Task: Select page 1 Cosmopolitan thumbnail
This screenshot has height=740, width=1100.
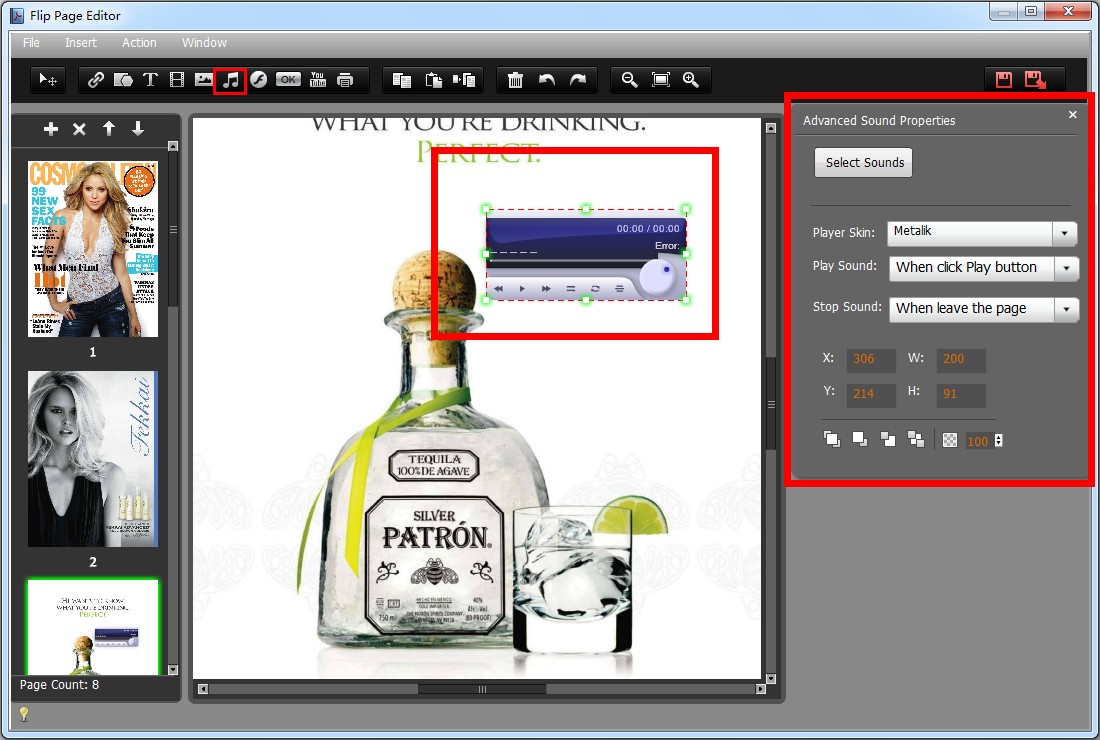Action: click(93, 249)
